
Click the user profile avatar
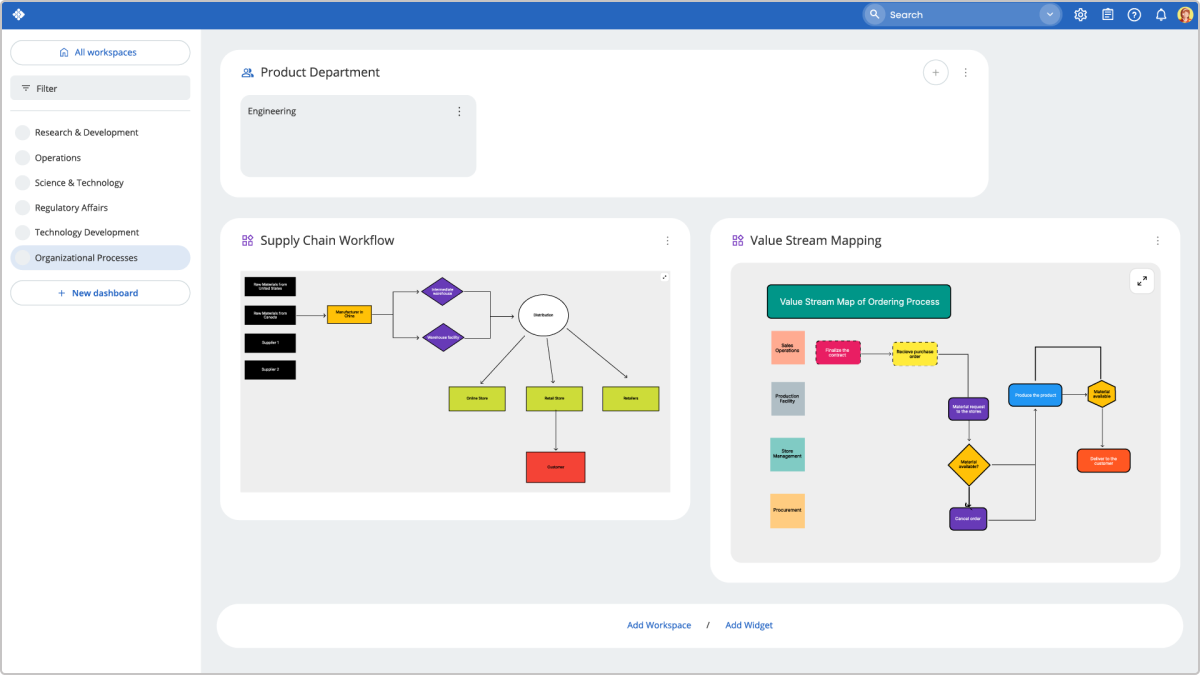coord(1185,15)
